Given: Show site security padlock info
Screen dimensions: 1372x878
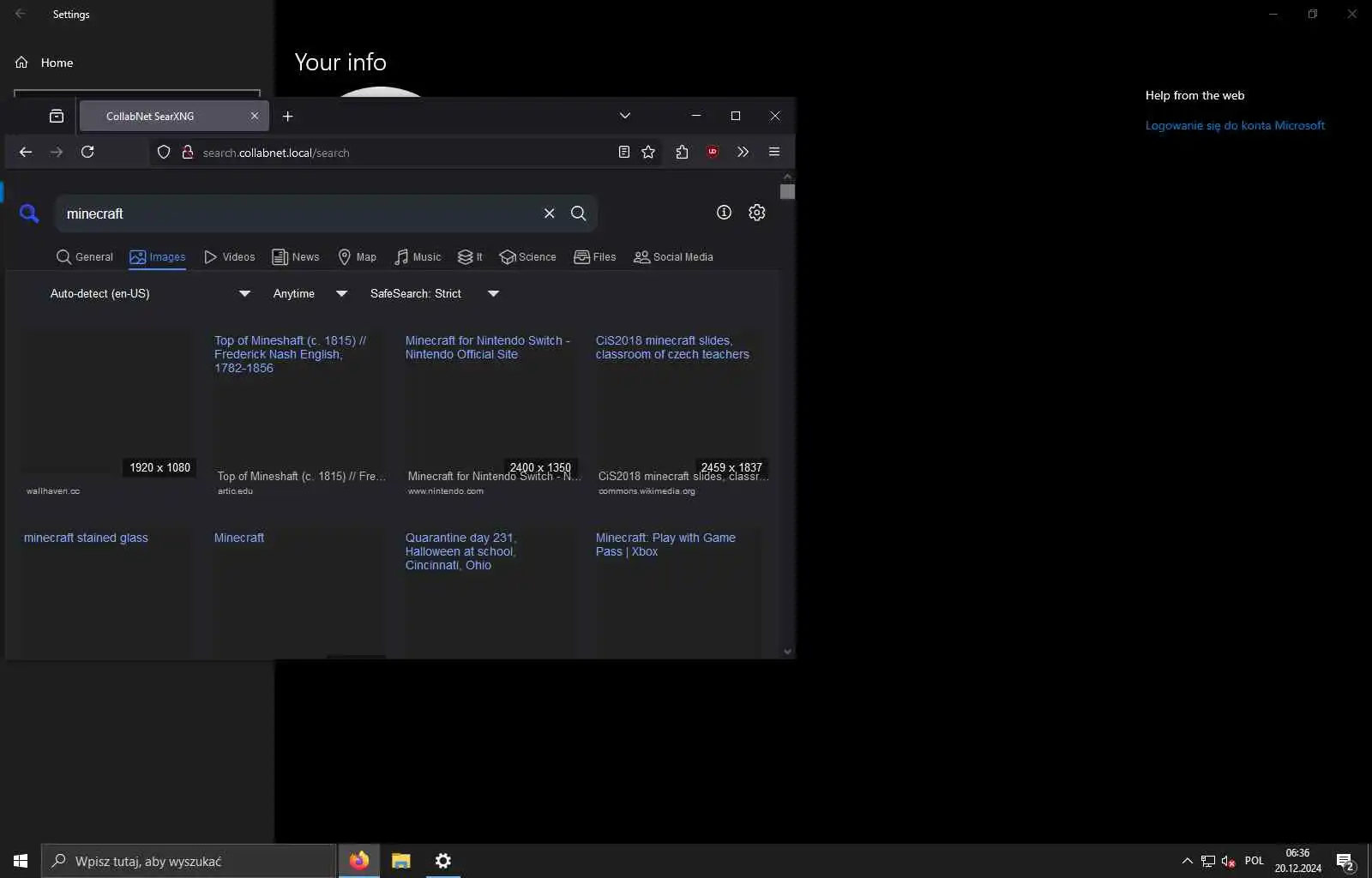Looking at the screenshot, I should pyautogui.click(x=187, y=153).
